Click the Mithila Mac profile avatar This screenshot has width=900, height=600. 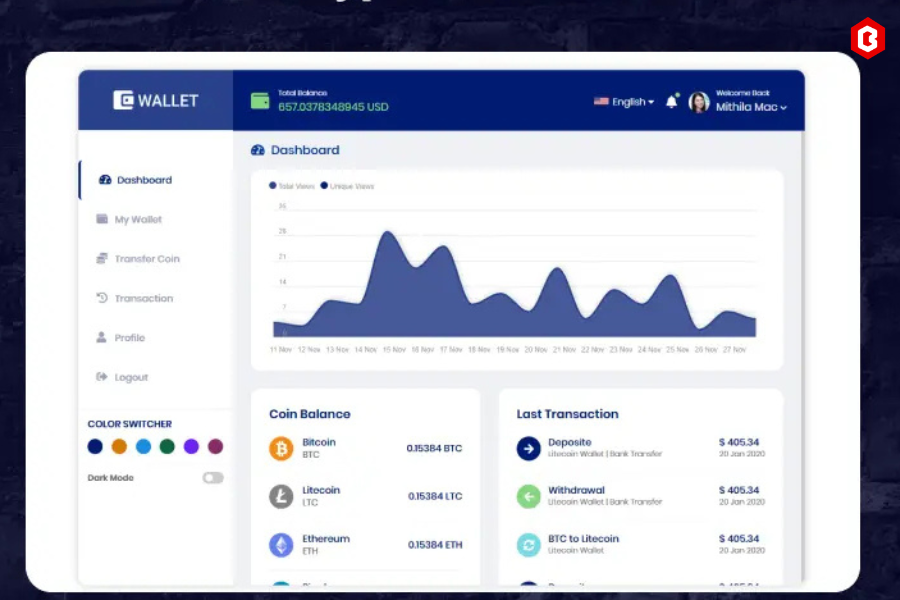(x=699, y=102)
